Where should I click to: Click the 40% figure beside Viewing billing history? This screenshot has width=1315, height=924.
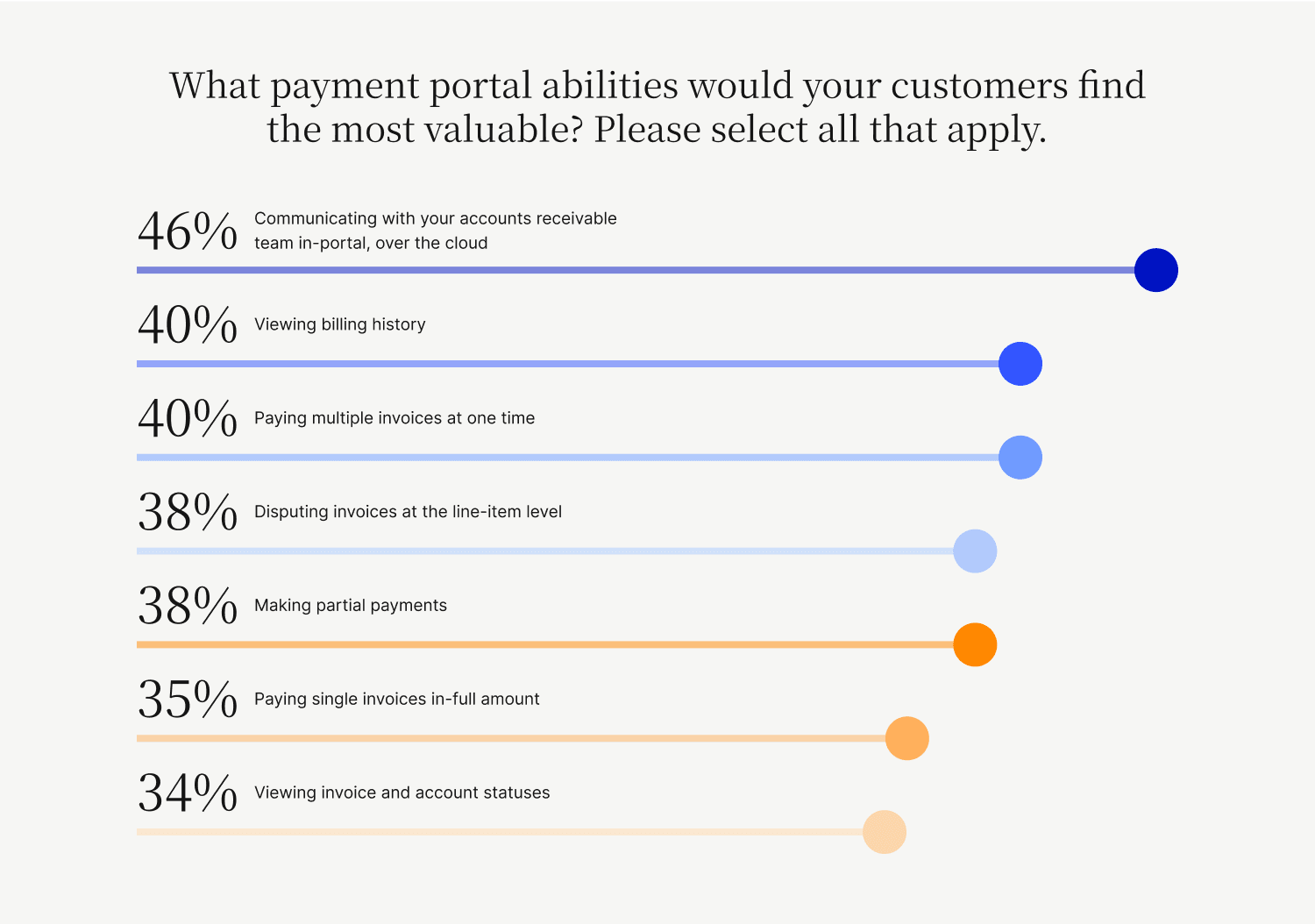188,326
